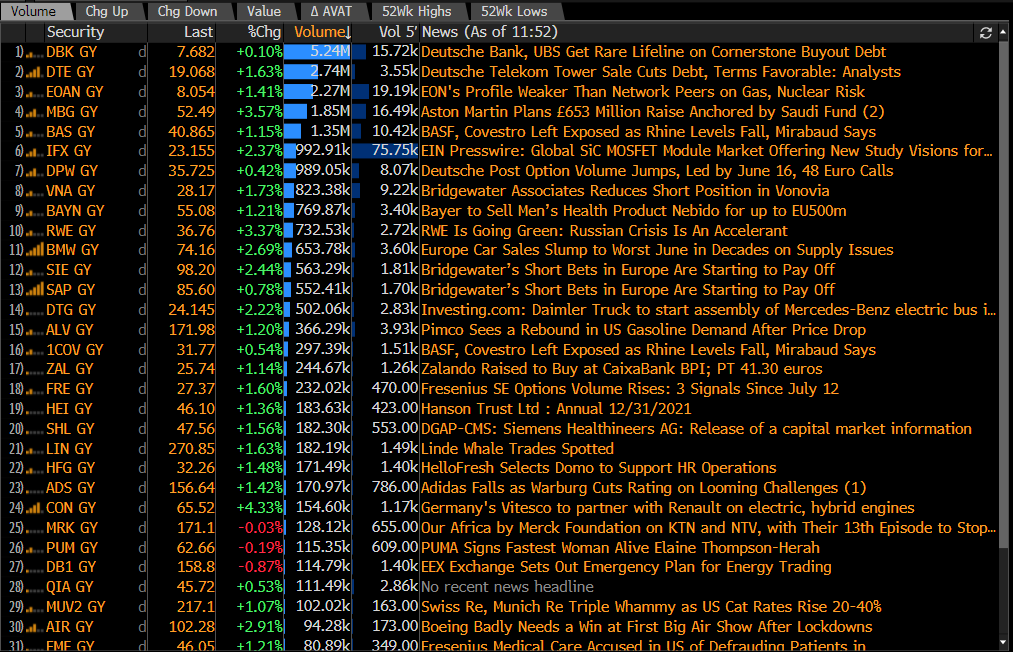Open Linde Whale Trades Spotted headline
Viewport: 1013px width, 652px height.
pyautogui.click(x=517, y=449)
